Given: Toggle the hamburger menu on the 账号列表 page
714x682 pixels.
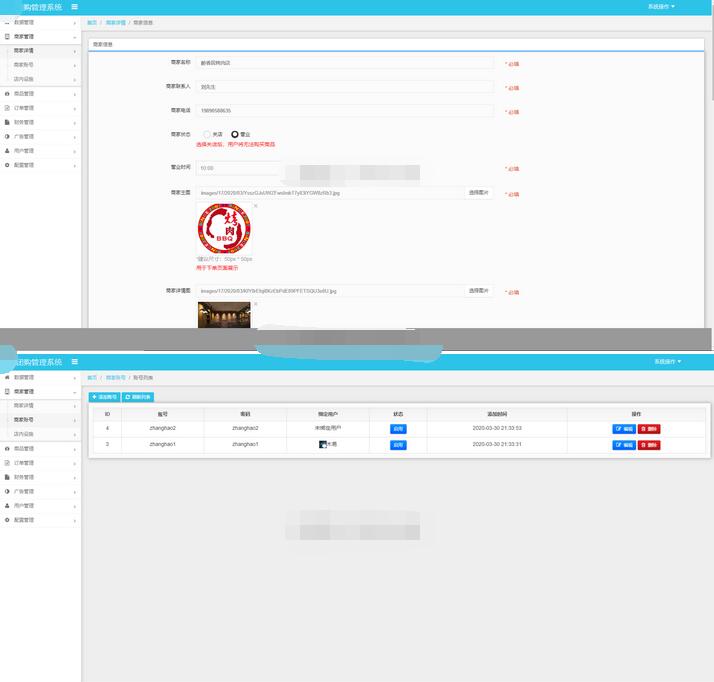Looking at the screenshot, I should pyautogui.click(x=74, y=362).
